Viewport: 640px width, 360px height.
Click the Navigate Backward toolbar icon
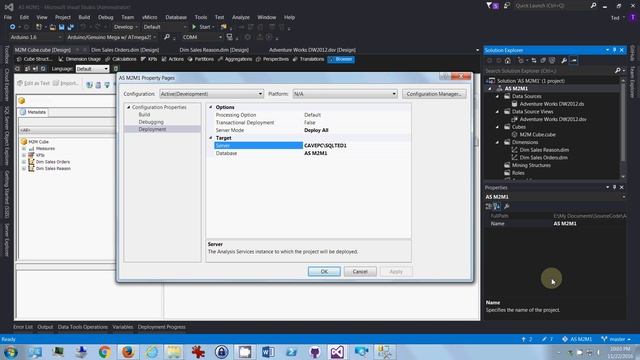13,27
